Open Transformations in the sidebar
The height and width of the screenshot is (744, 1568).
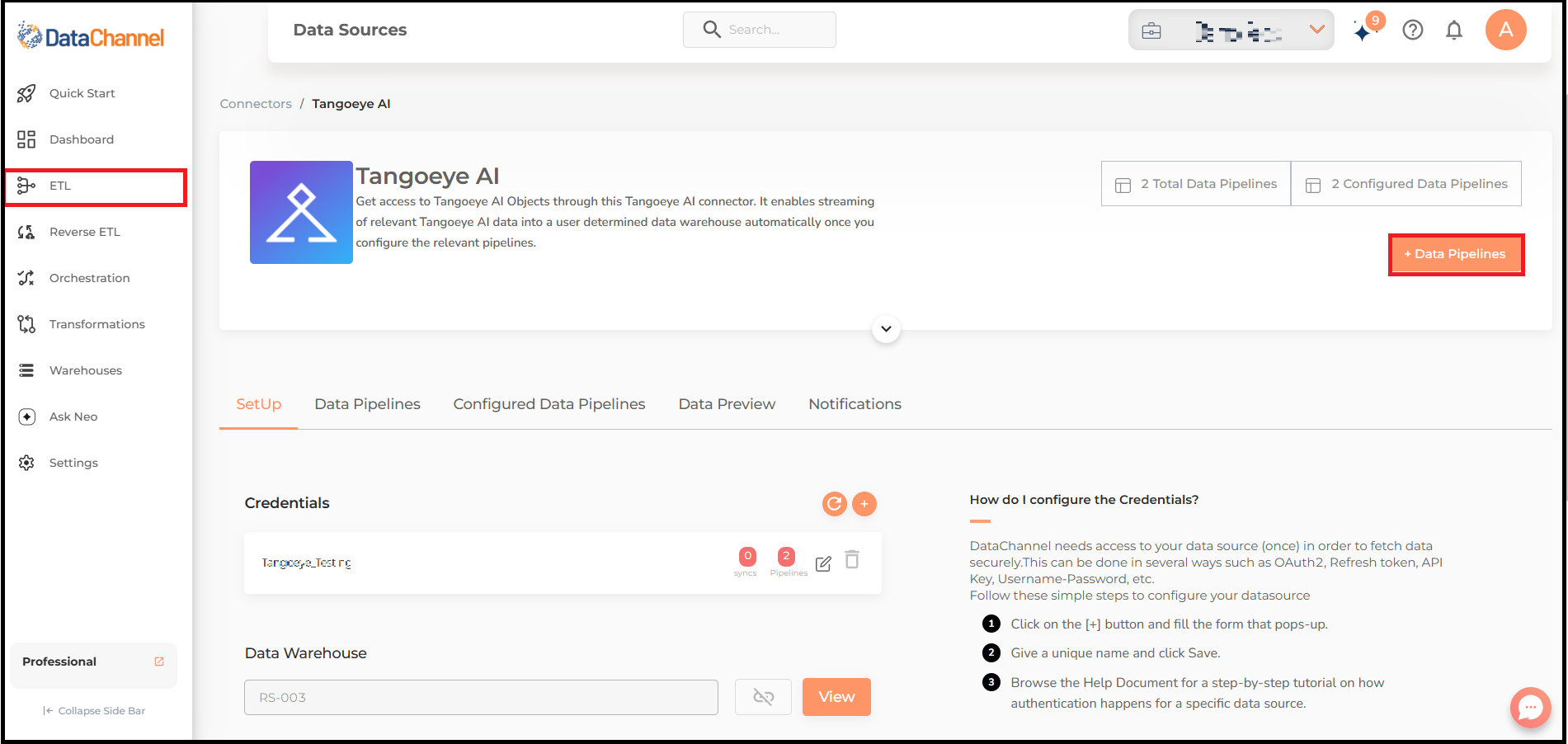click(x=97, y=324)
